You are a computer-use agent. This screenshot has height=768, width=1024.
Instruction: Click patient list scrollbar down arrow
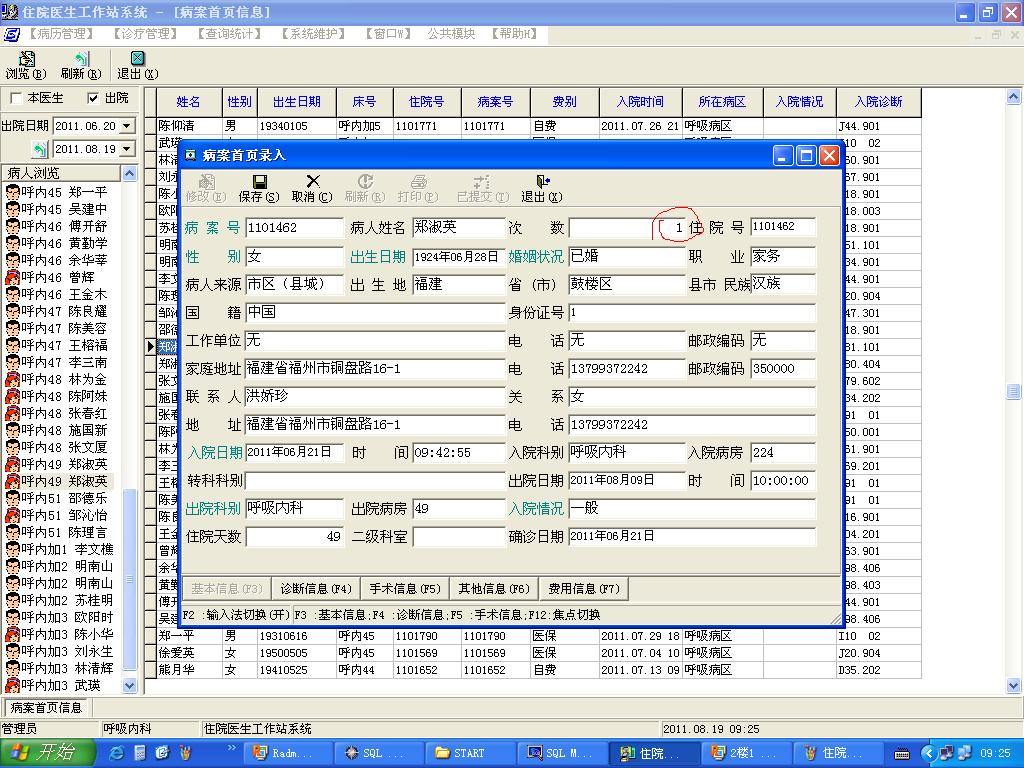pyautogui.click(x=129, y=685)
